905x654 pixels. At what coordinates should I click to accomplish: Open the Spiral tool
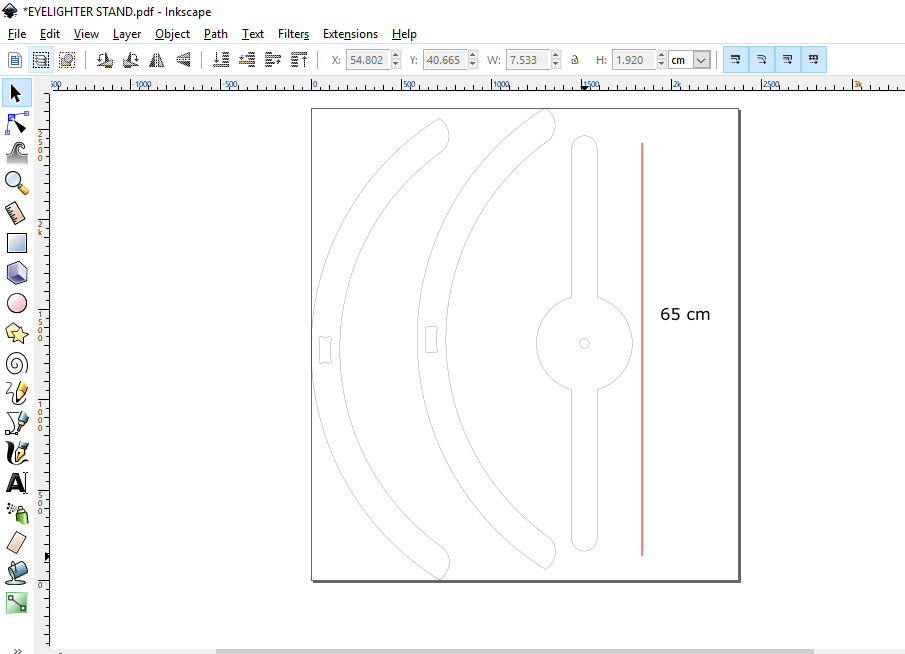(x=15, y=362)
